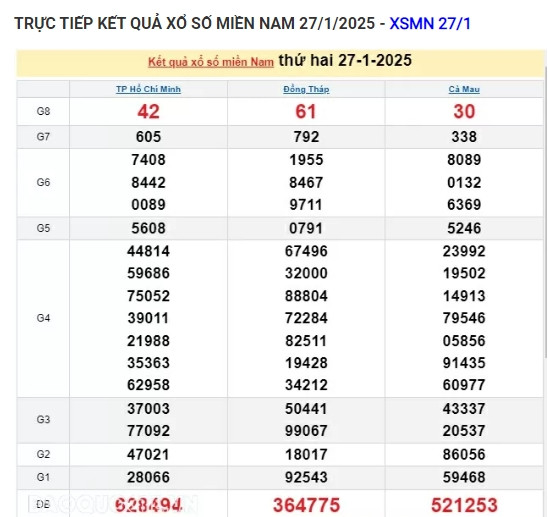Select G4 number 34212

pos(306,385)
